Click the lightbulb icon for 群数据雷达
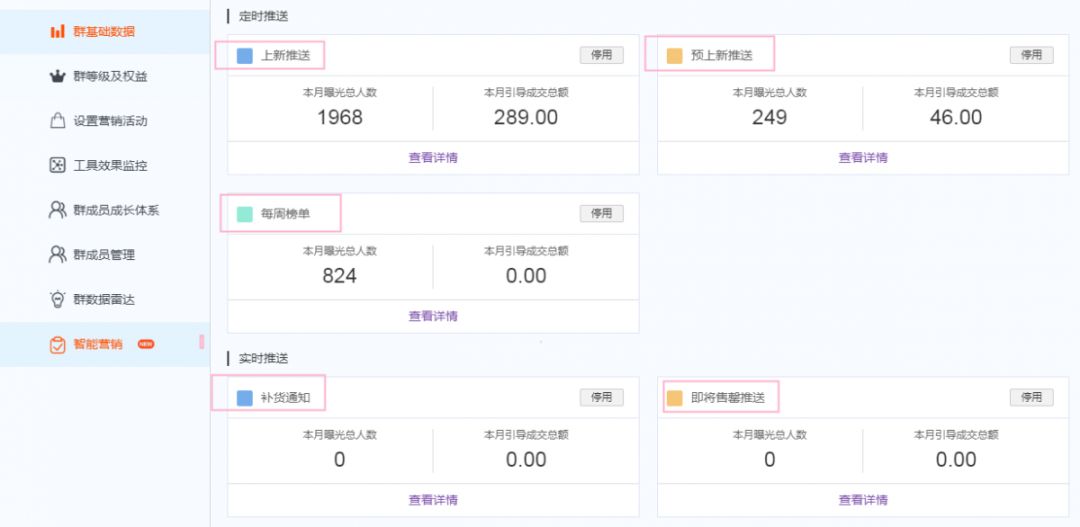The height and width of the screenshot is (527, 1080). (x=57, y=299)
